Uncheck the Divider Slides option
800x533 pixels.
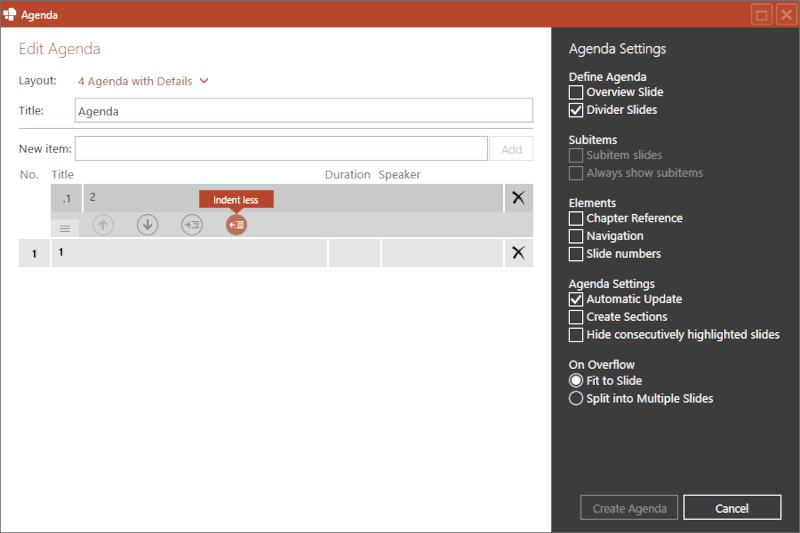point(576,110)
